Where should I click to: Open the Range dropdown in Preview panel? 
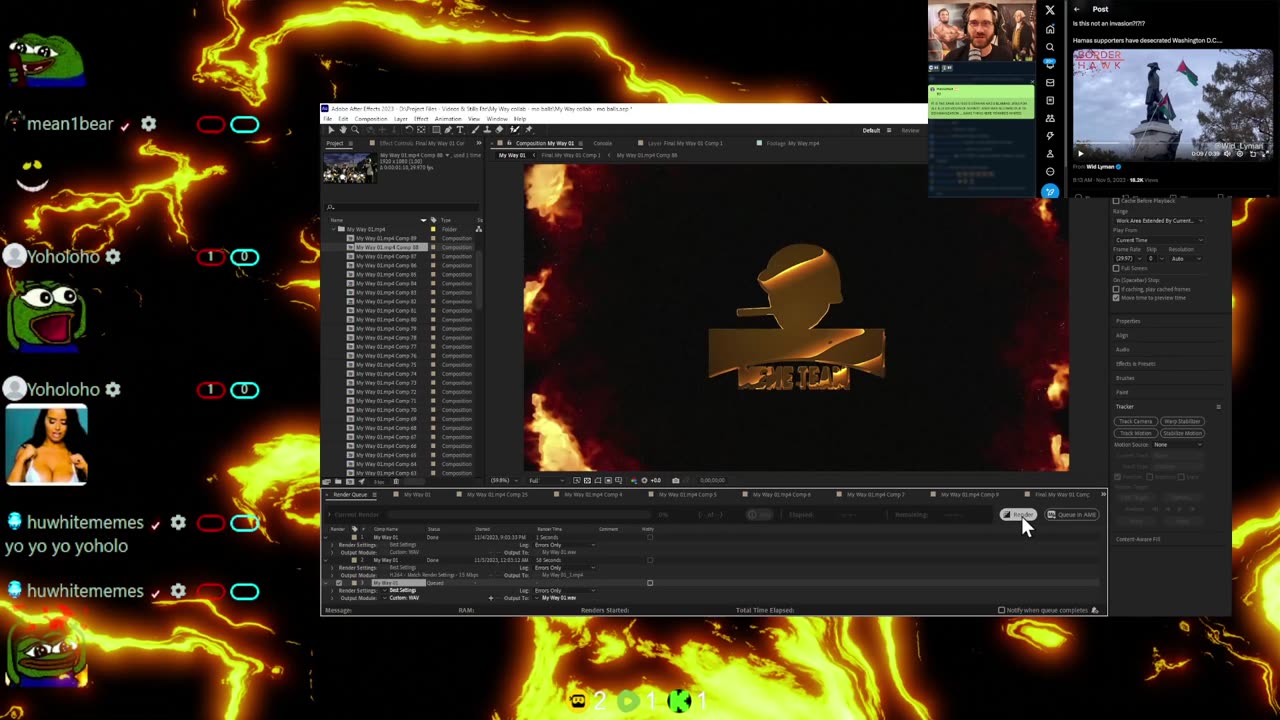pos(1159,221)
